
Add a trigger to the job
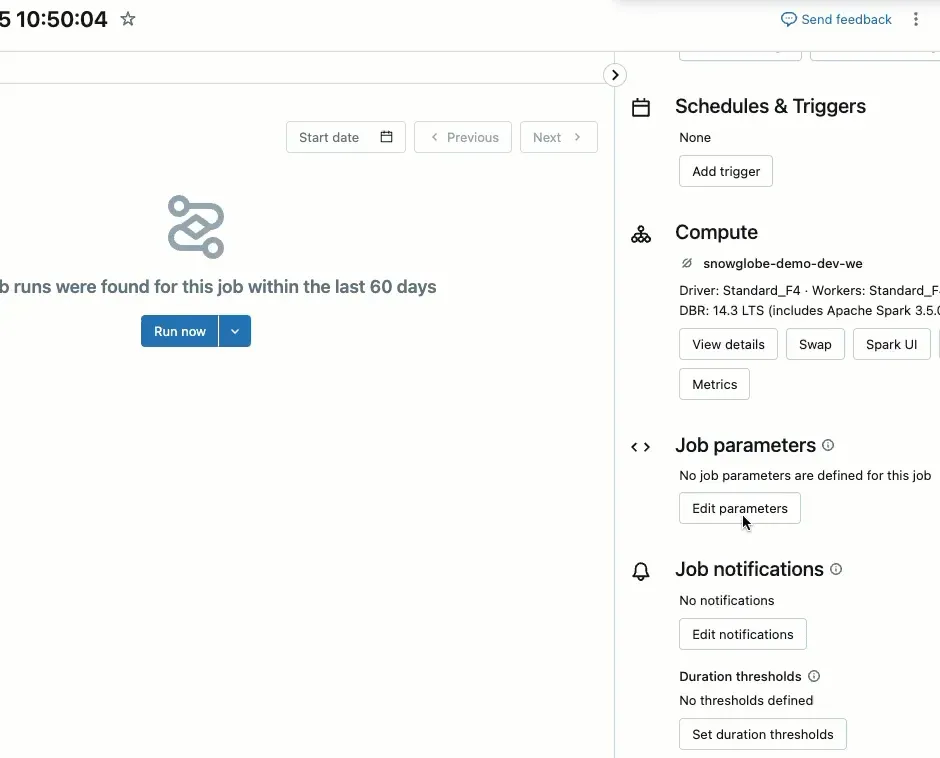tap(726, 172)
